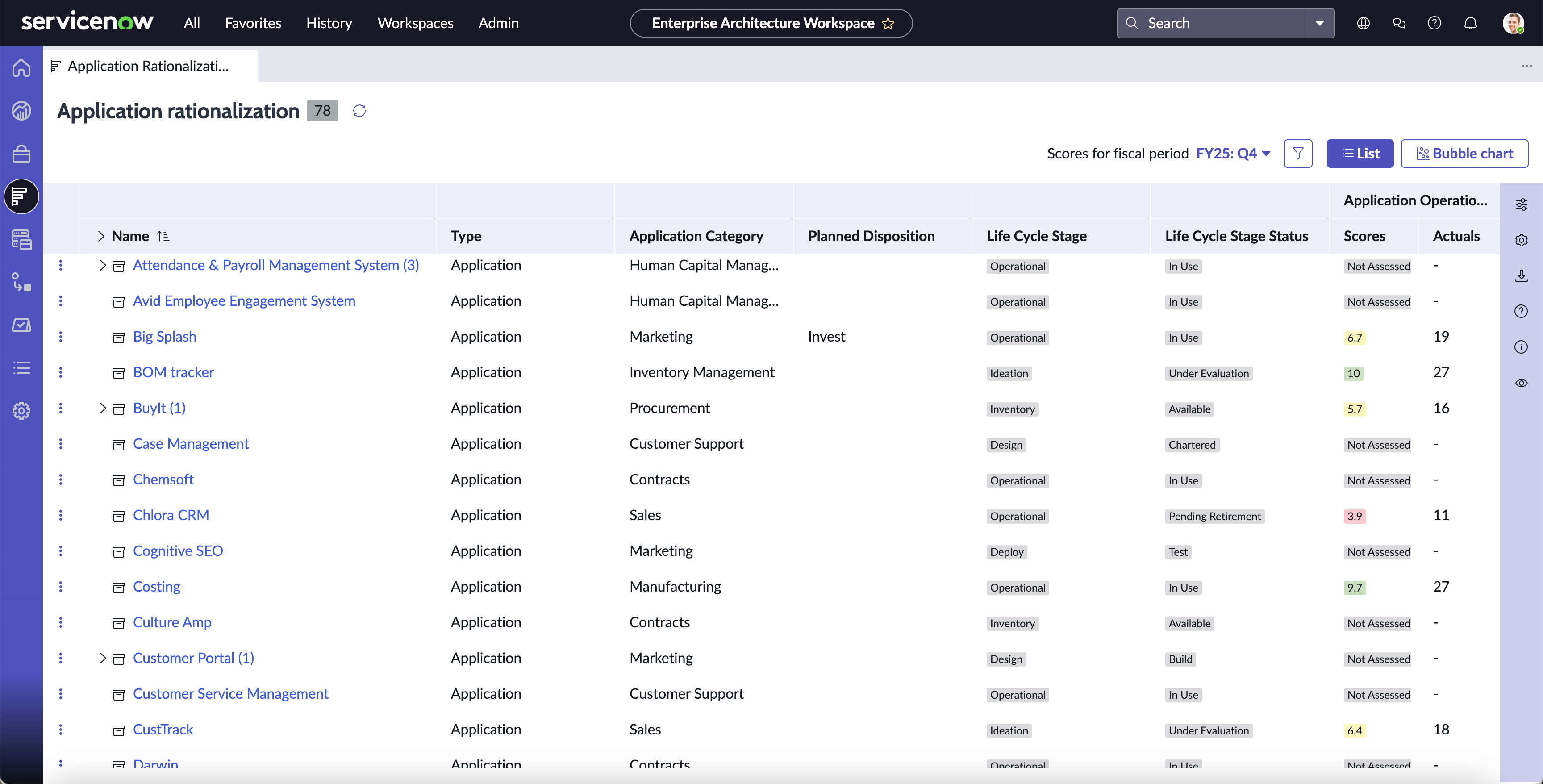Expand the BuyIt row
The image size is (1543, 784).
pyautogui.click(x=102, y=408)
